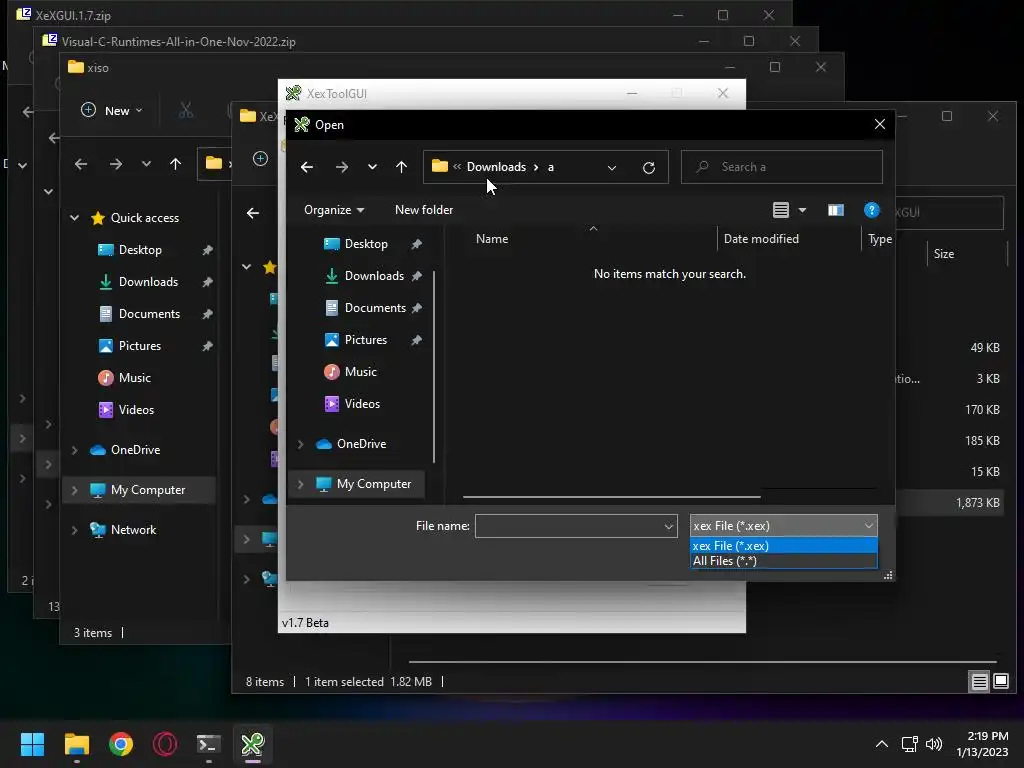Open the clock showing 2:19 PM

coord(982,744)
